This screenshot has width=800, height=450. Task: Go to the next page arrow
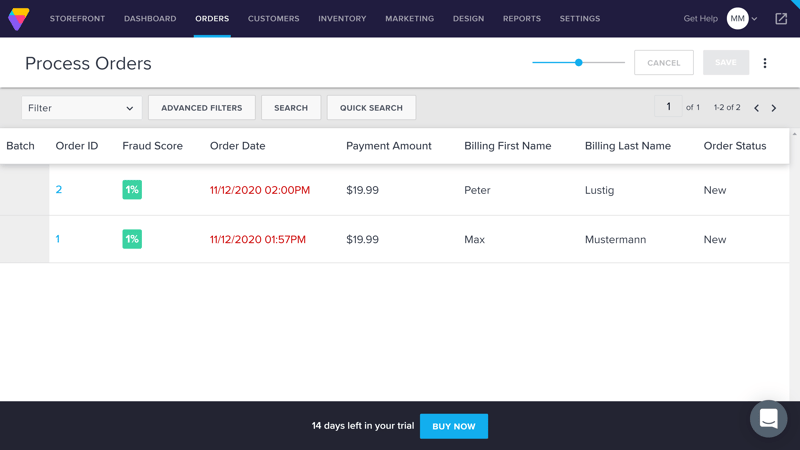pos(774,108)
